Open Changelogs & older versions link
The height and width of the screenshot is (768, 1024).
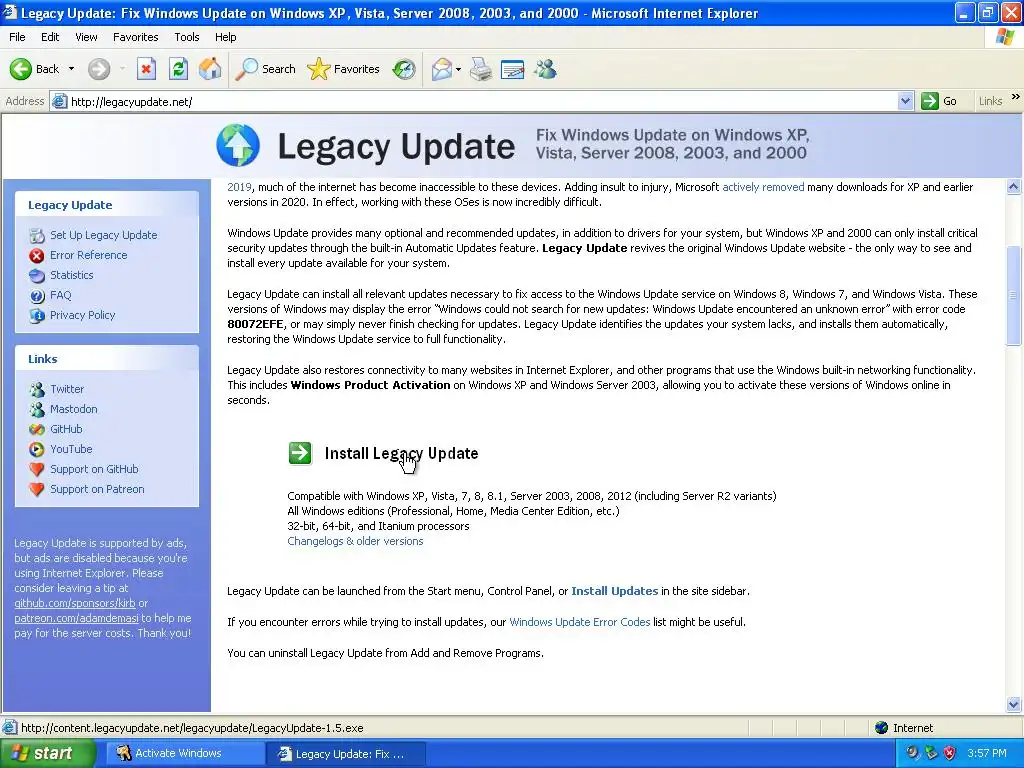[x=355, y=541]
